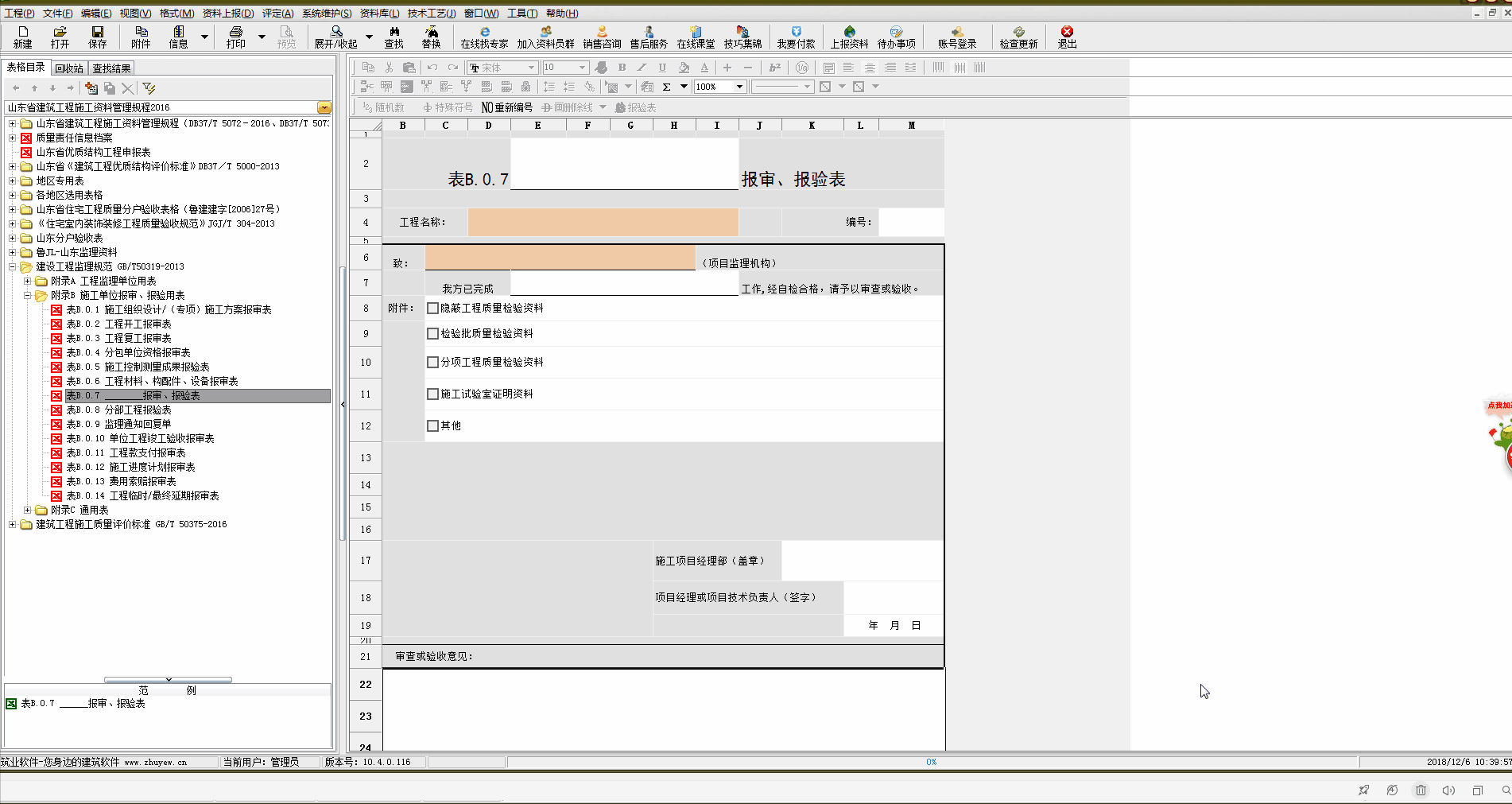The width and height of the screenshot is (1512, 804).
Task: Open the 资料库(L) menu
Action: pyautogui.click(x=379, y=14)
